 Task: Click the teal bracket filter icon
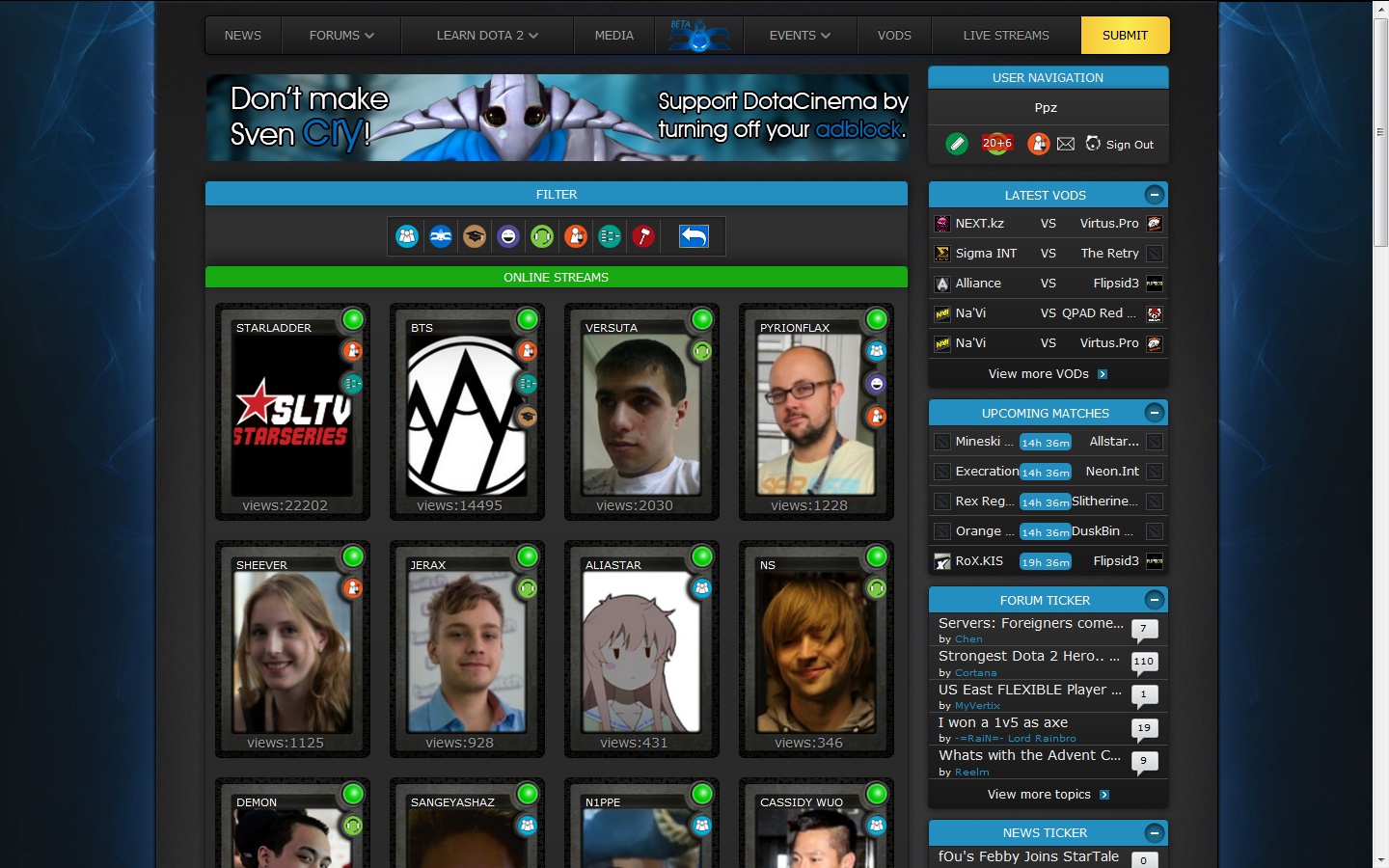[610, 236]
